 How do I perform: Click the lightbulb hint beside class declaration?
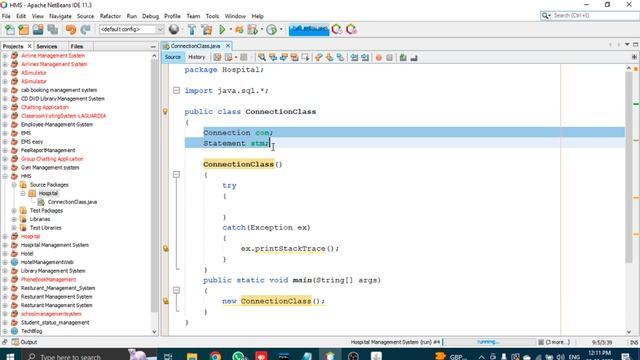point(165,111)
